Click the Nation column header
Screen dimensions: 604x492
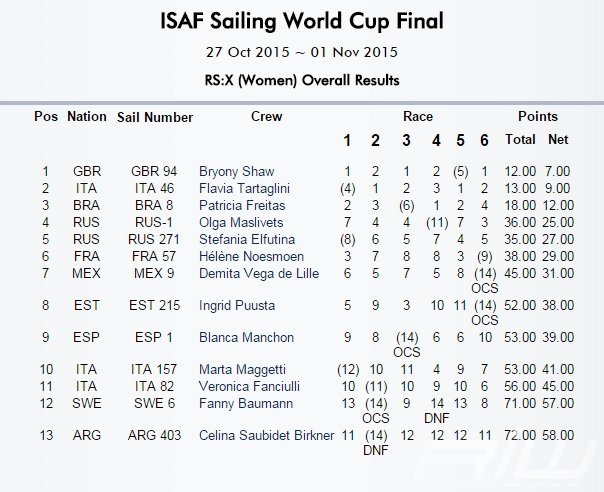87,116
